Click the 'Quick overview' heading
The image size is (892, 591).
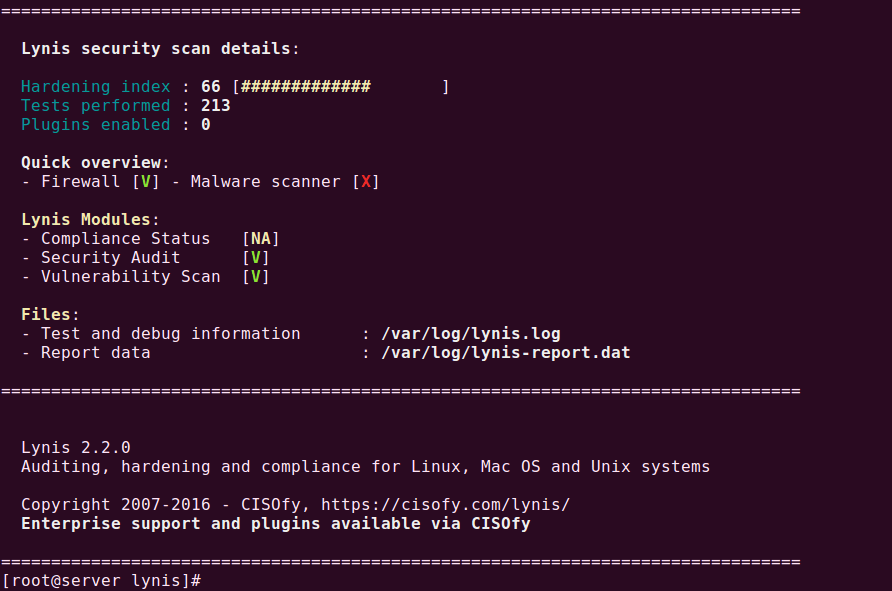(92, 163)
